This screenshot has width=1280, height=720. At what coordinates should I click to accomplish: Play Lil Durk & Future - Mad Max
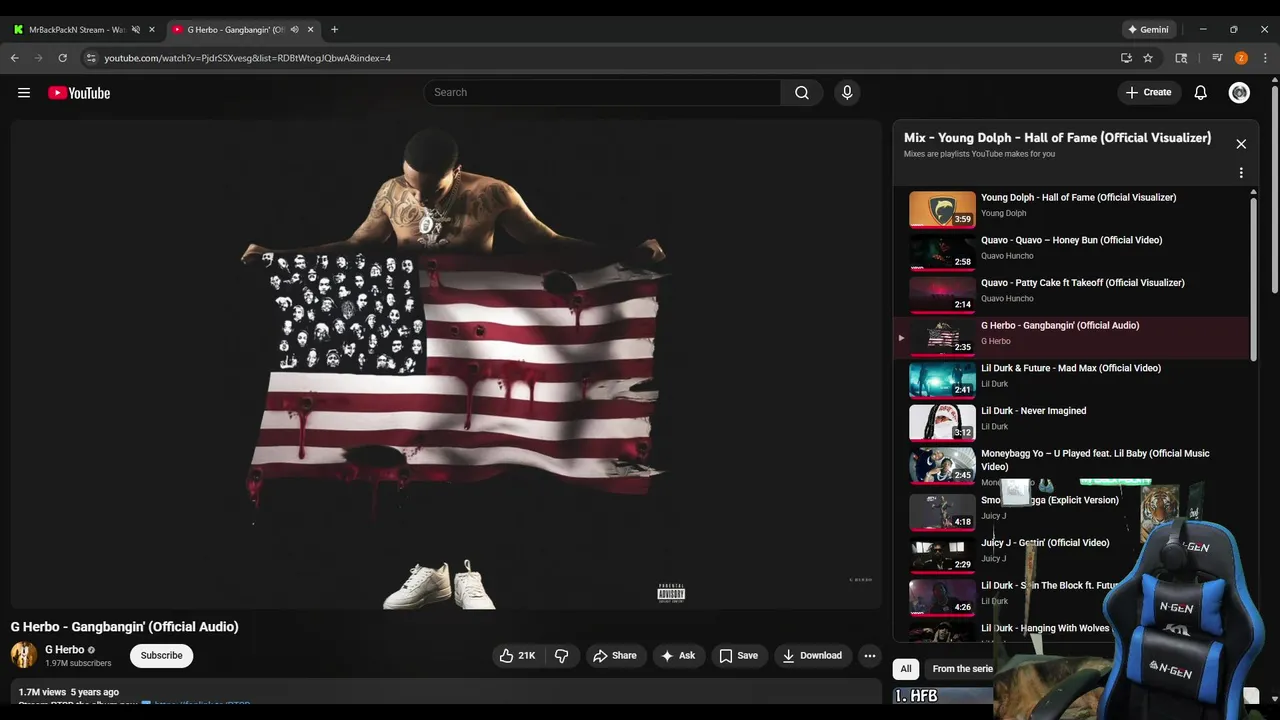(1071, 368)
